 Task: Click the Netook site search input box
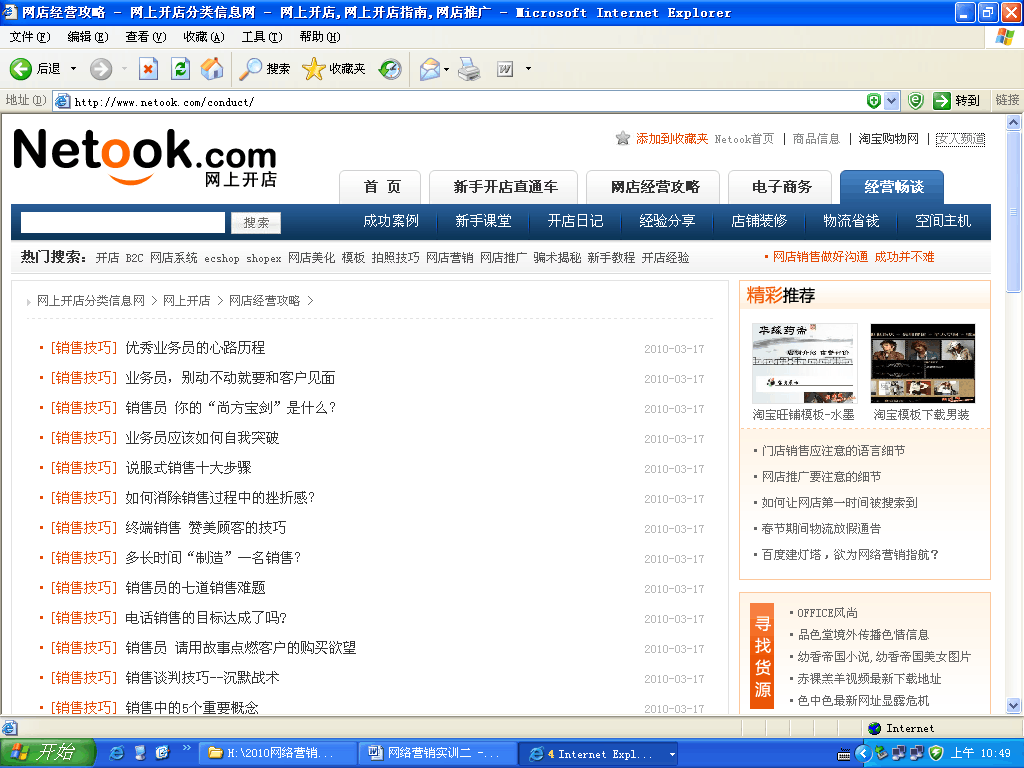click(x=123, y=222)
